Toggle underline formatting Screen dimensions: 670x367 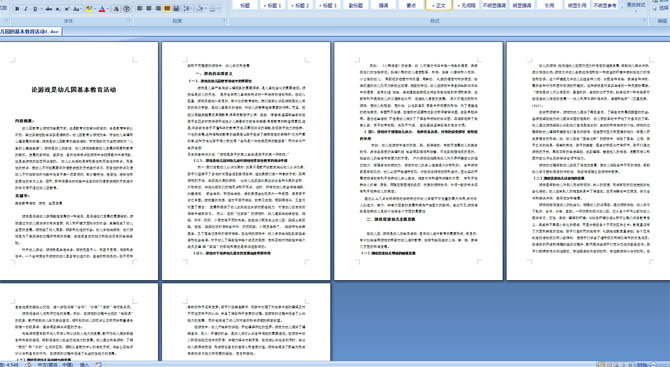[x=35, y=9]
